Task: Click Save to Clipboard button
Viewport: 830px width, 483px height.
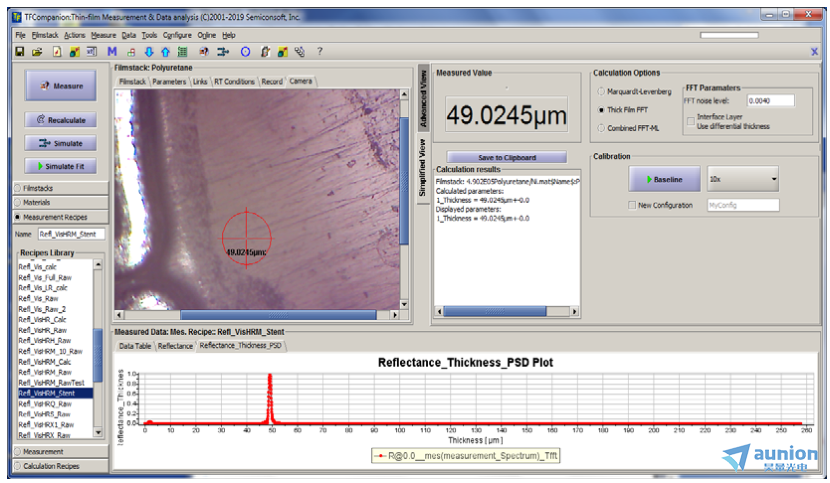Action: pos(507,158)
